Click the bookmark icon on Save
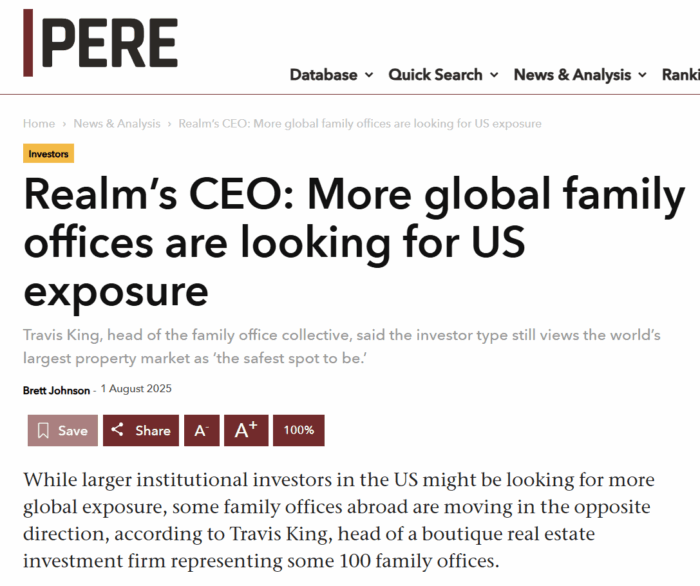Viewport: 700px width, 586px height. tap(43, 431)
